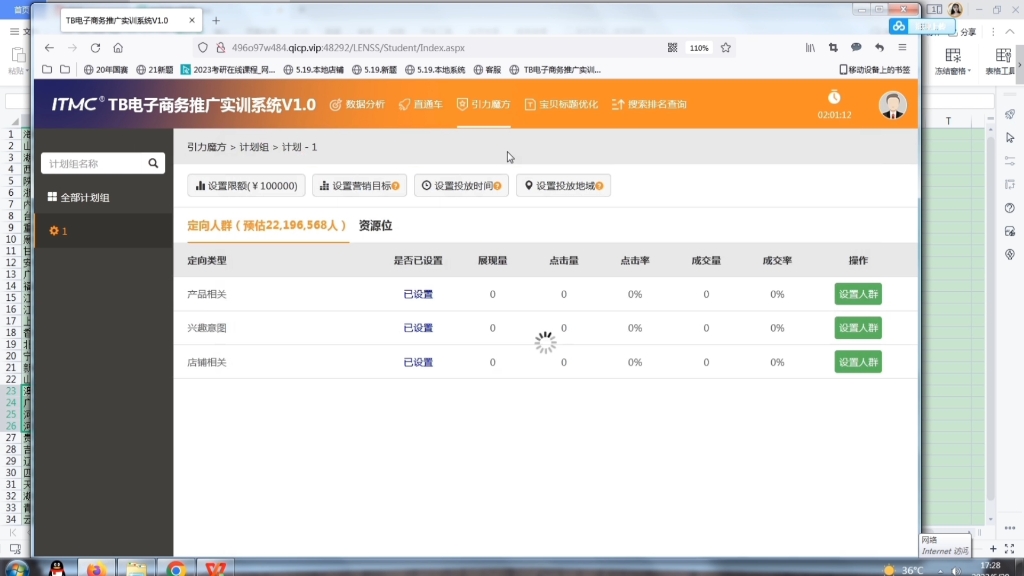The height and width of the screenshot is (576, 1024).
Task: Click the search magnifier in 计划组名称 box
Action: 153,163
